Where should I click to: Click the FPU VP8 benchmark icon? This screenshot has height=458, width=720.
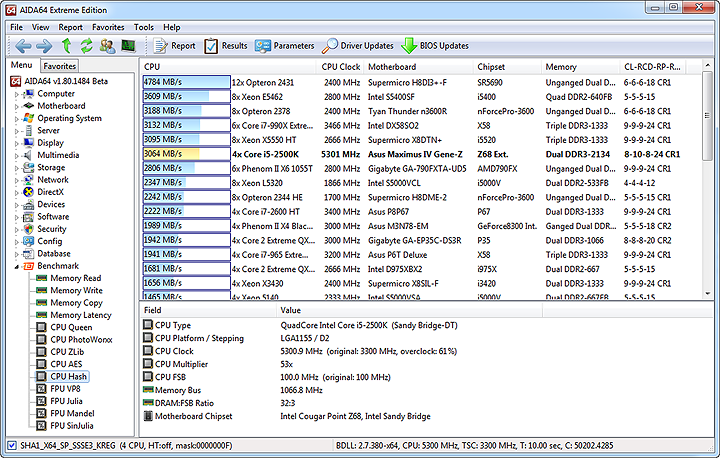click(x=42, y=389)
